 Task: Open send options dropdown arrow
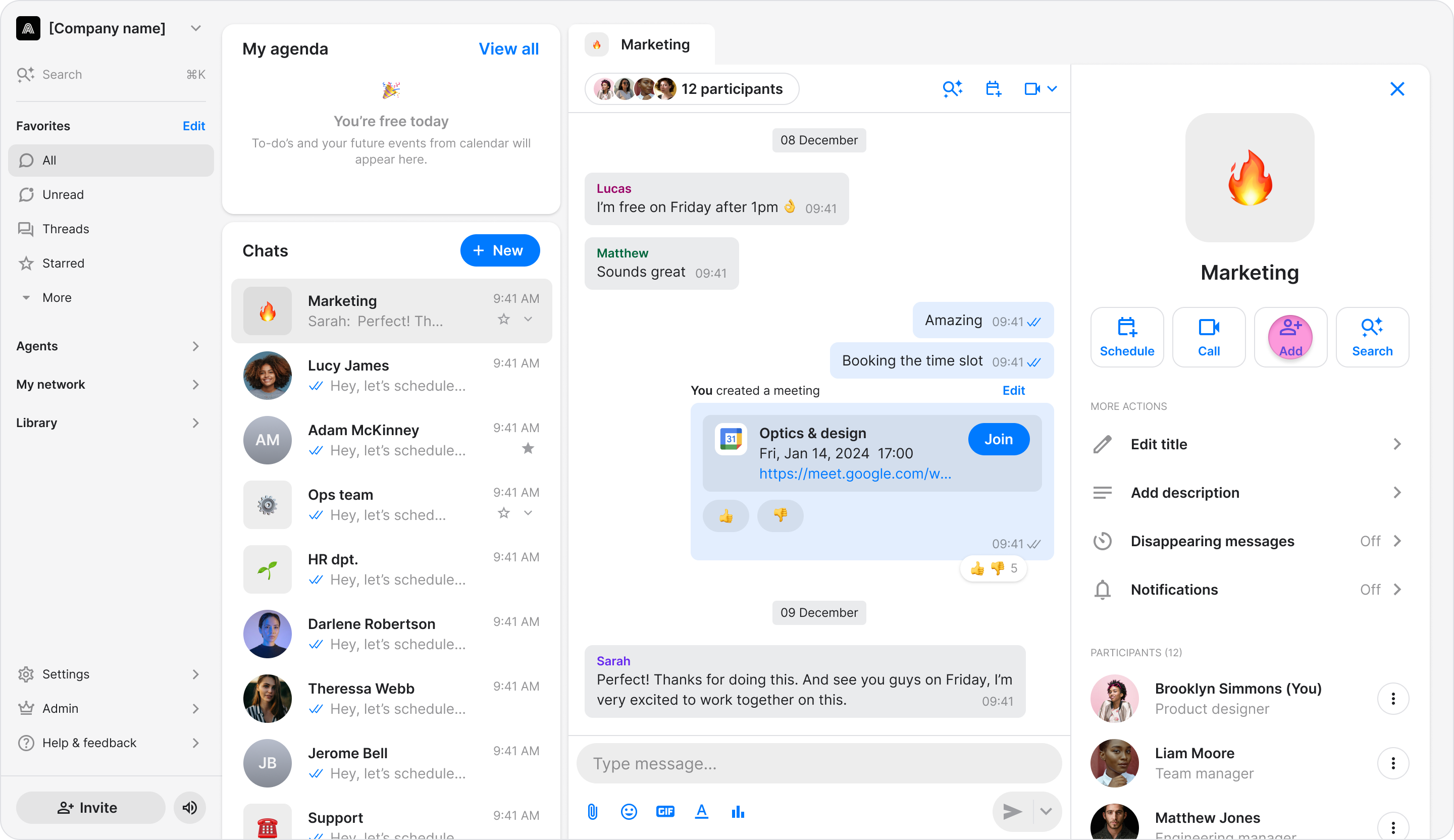1046,812
